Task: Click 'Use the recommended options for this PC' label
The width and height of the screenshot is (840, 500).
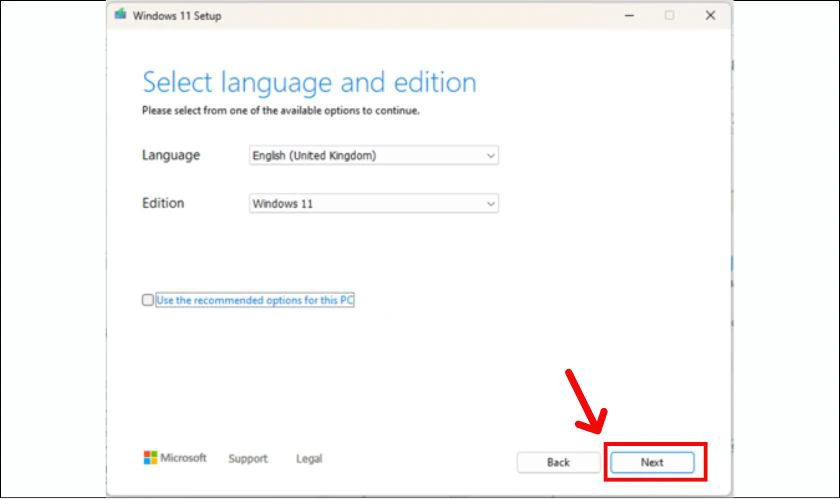Action: pyautogui.click(x=255, y=300)
